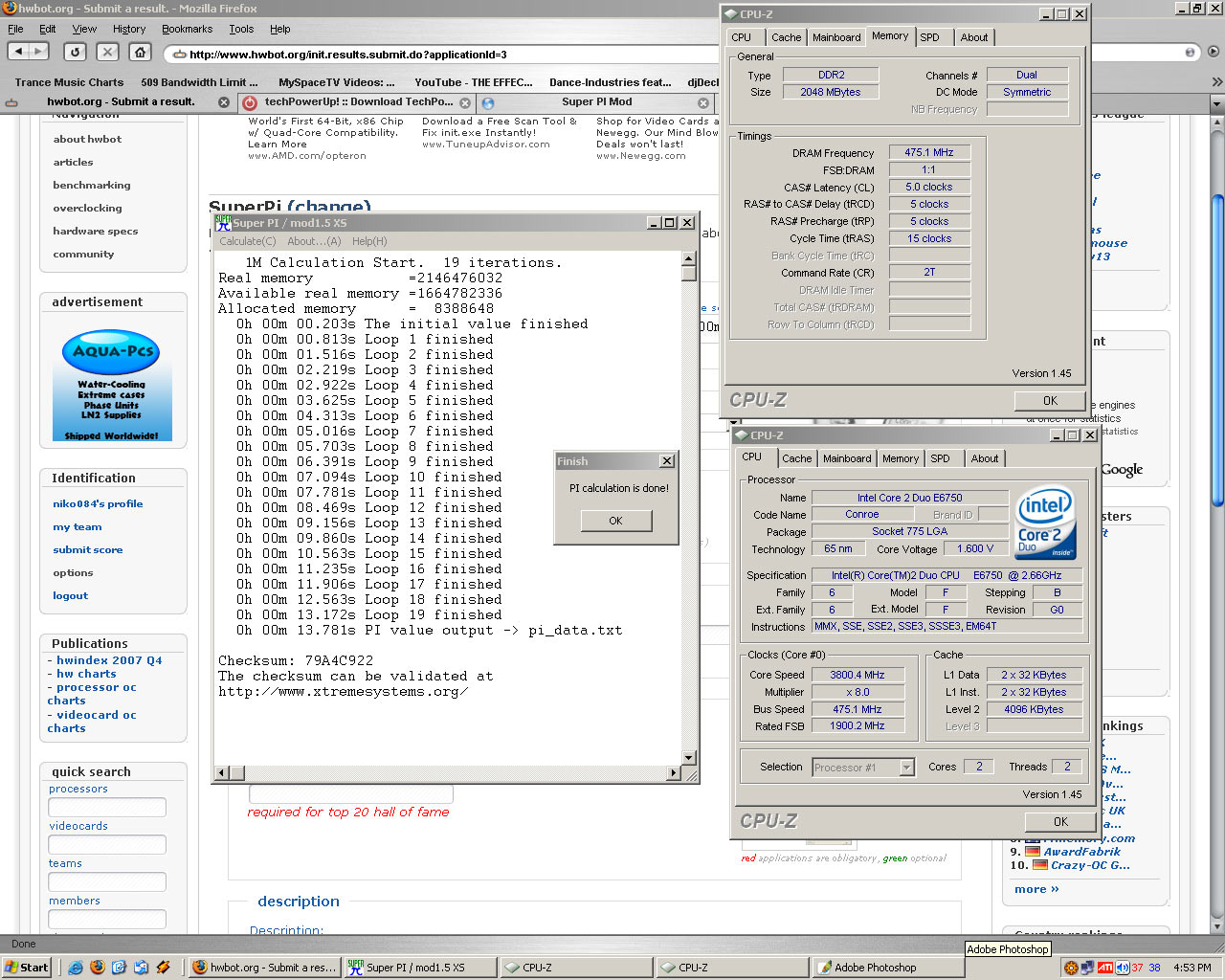Click OK in the Finish dialog
This screenshot has width=1225, height=980.
coord(615,521)
